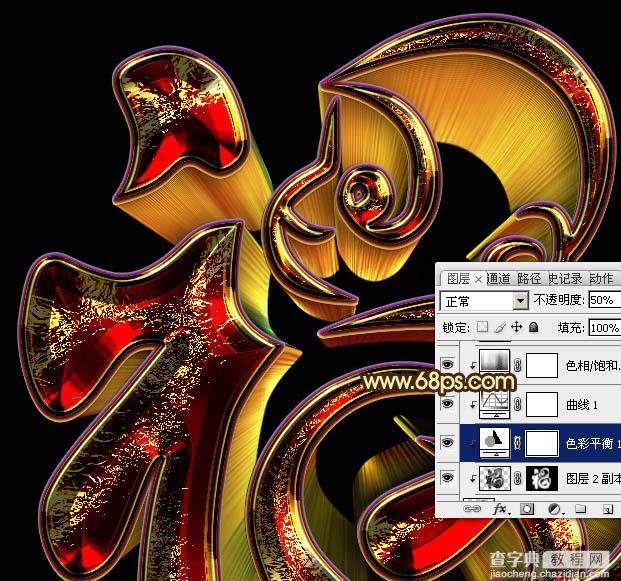621x581 pixels.
Task: Toggle lock all padlock icon
Action: 534,327
